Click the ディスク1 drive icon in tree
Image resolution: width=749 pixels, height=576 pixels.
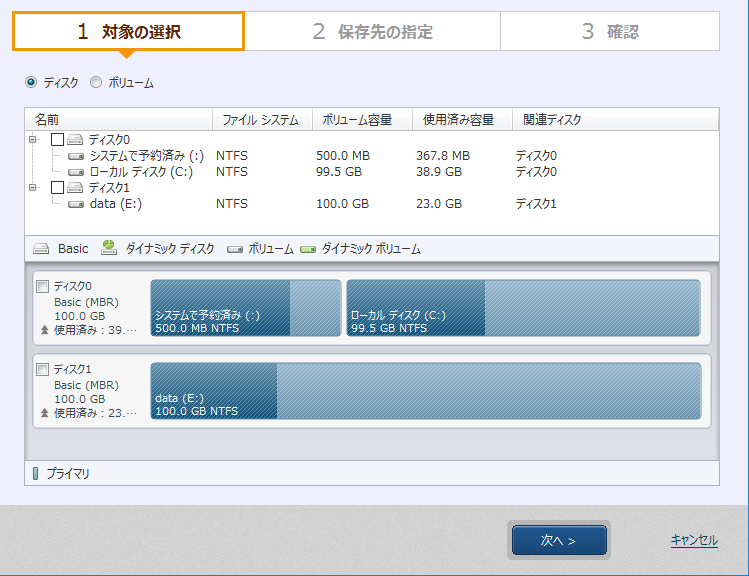(75, 187)
